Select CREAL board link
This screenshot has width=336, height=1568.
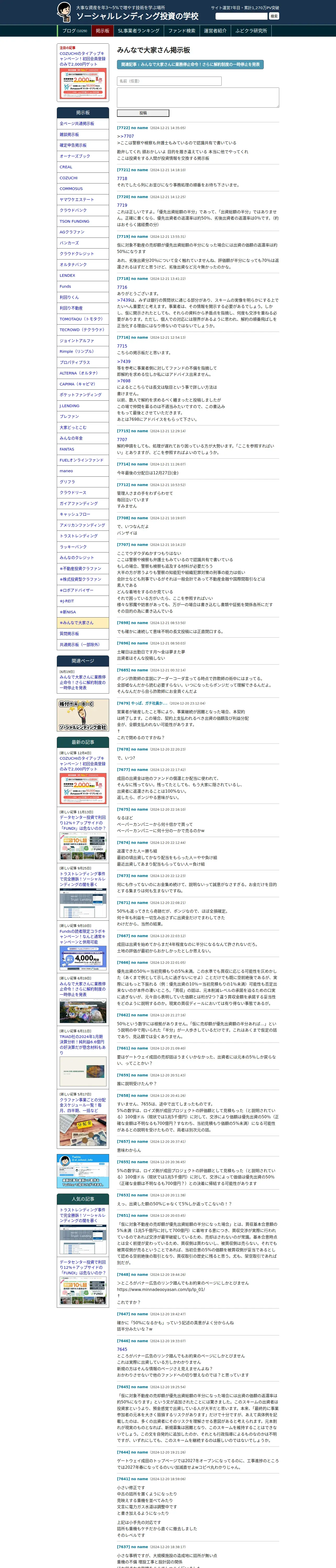(83, 167)
